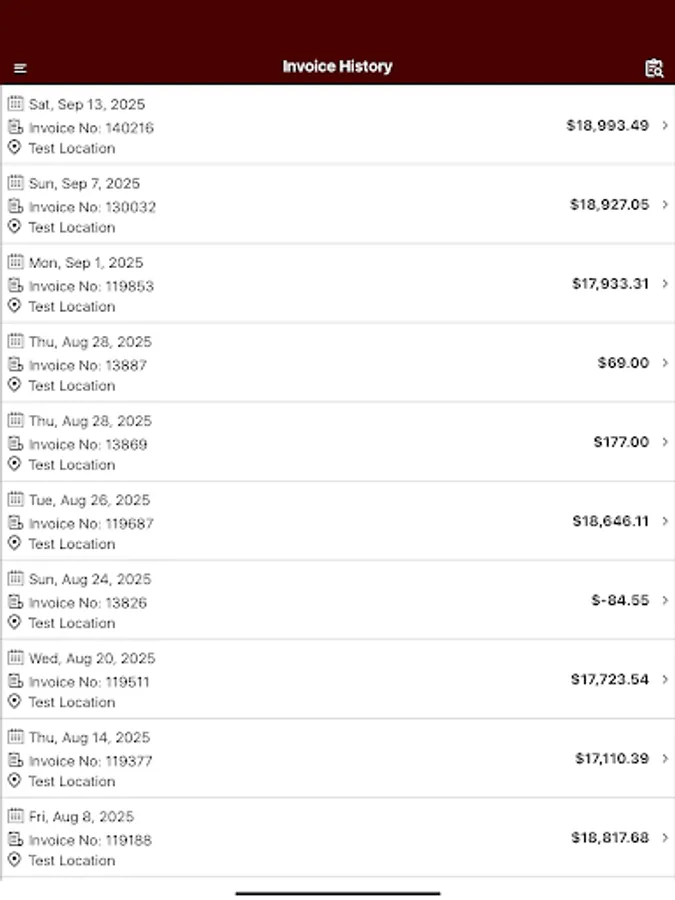
Task: Click the calendar icon next to Sat, Sep 13, 2025
Action: point(17,104)
